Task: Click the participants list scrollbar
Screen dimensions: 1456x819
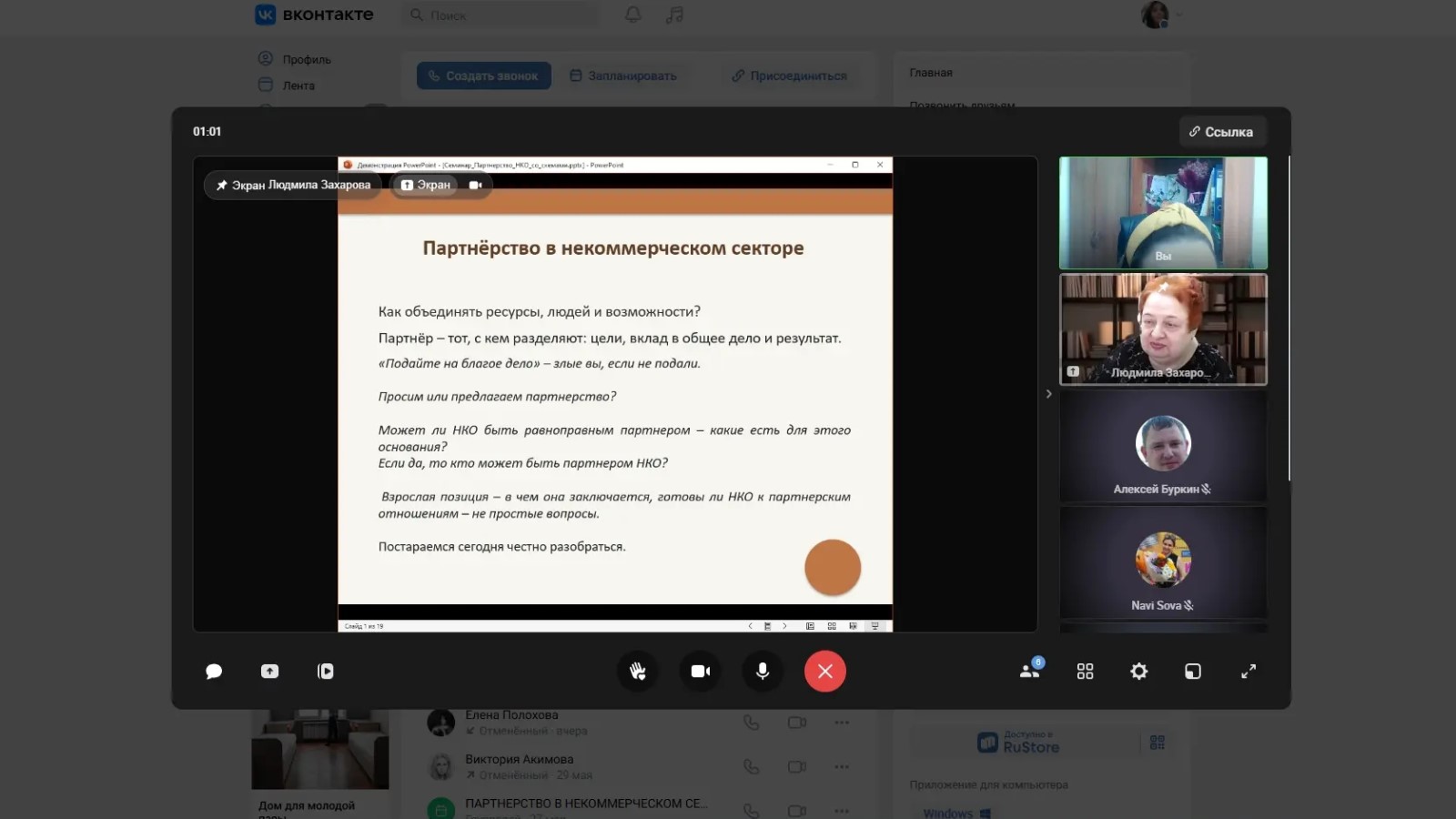Action: coord(1289,318)
